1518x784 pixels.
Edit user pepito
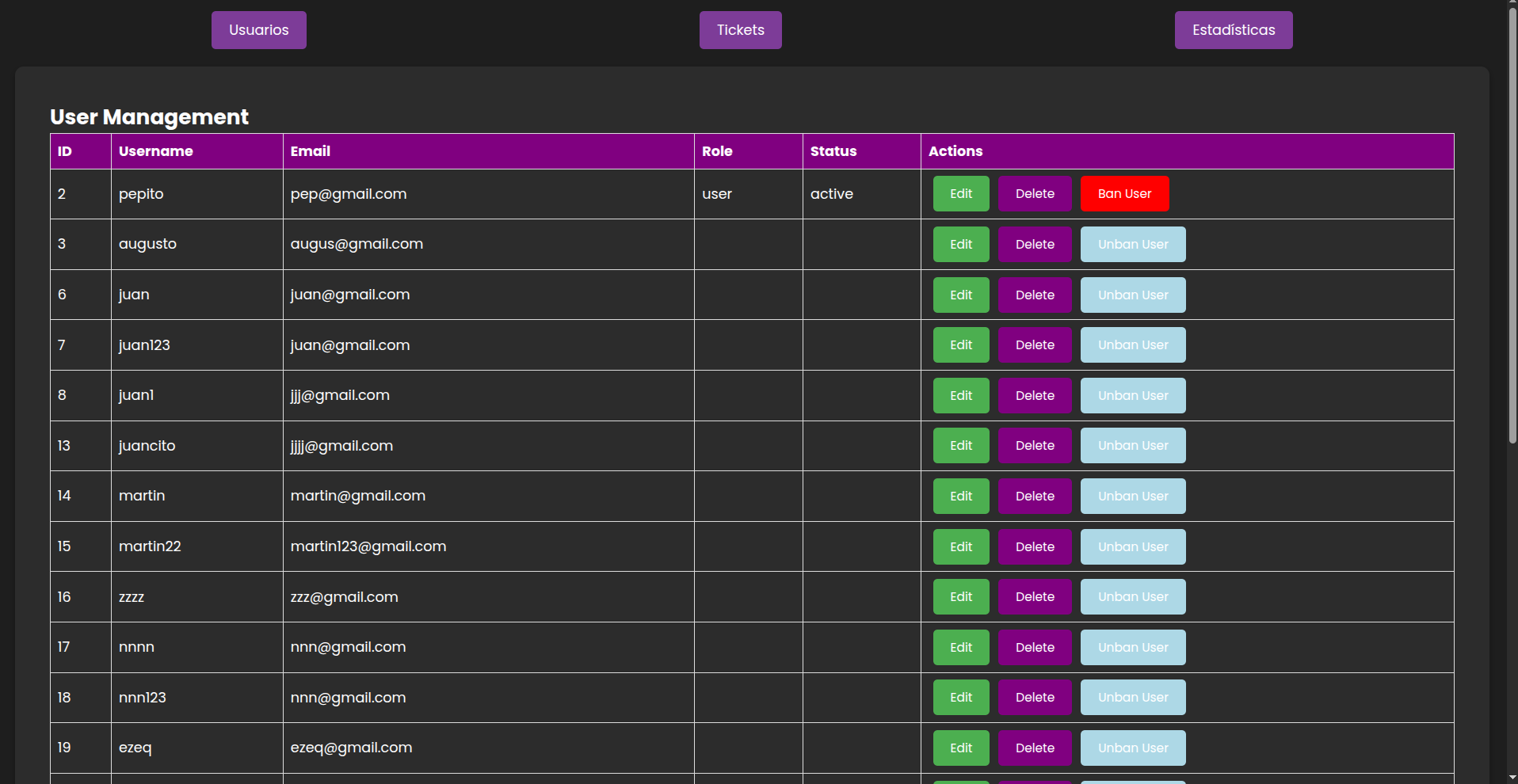[x=961, y=194]
